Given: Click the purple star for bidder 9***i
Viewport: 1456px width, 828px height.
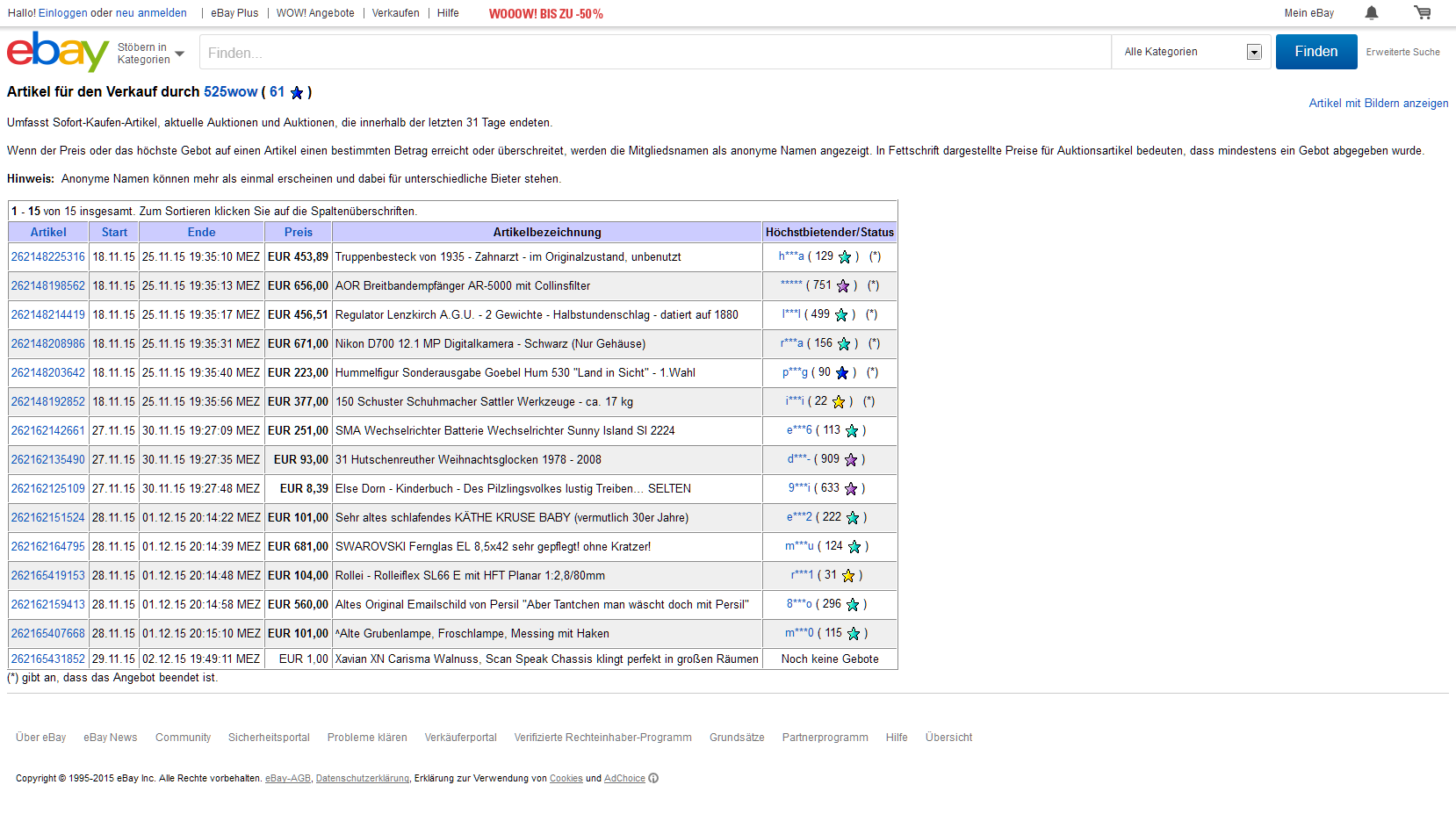Looking at the screenshot, I should pyautogui.click(x=851, y=489).
